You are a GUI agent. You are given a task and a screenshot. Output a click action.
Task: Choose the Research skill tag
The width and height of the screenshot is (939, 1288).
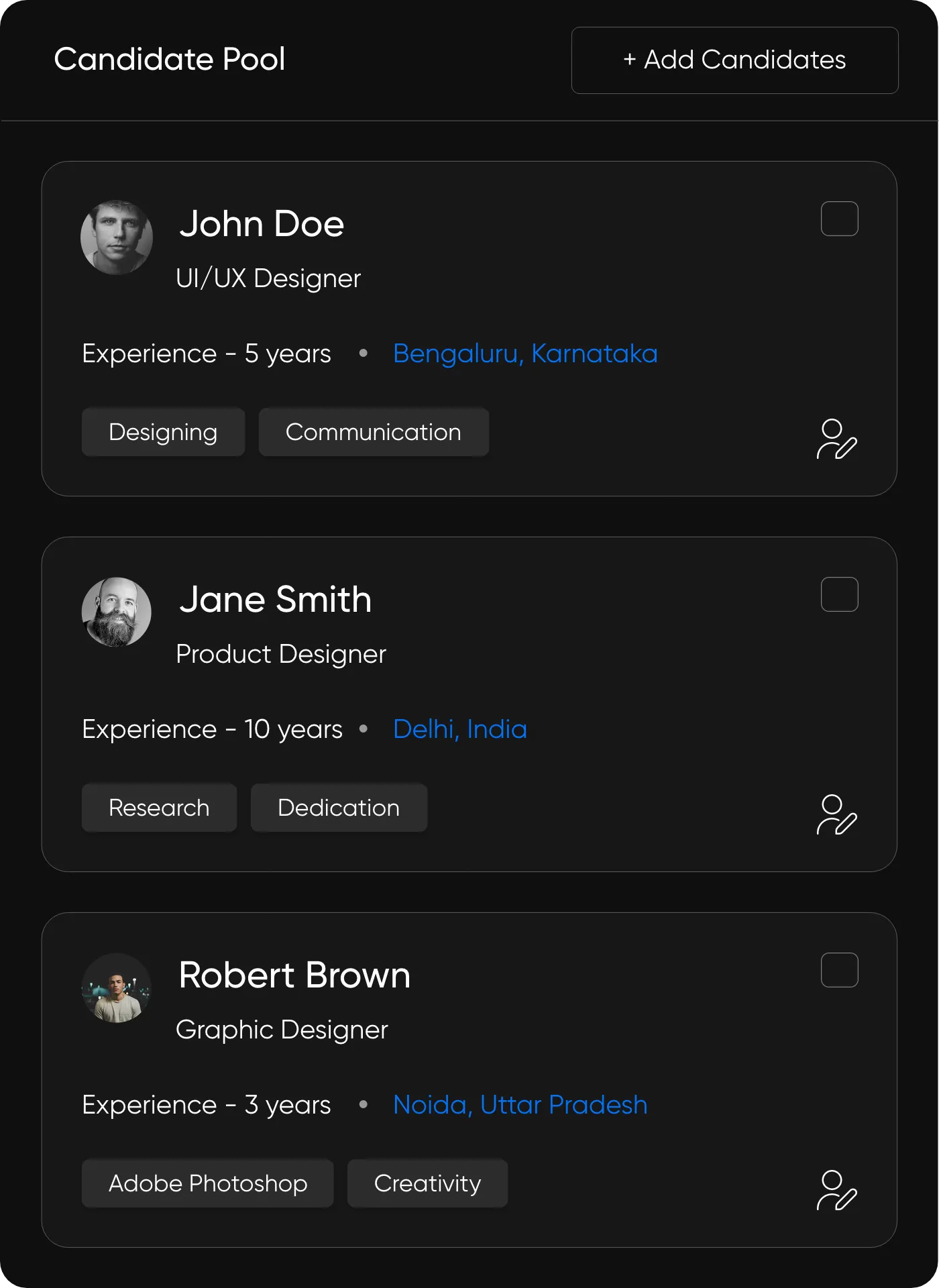tap(159, 808)
